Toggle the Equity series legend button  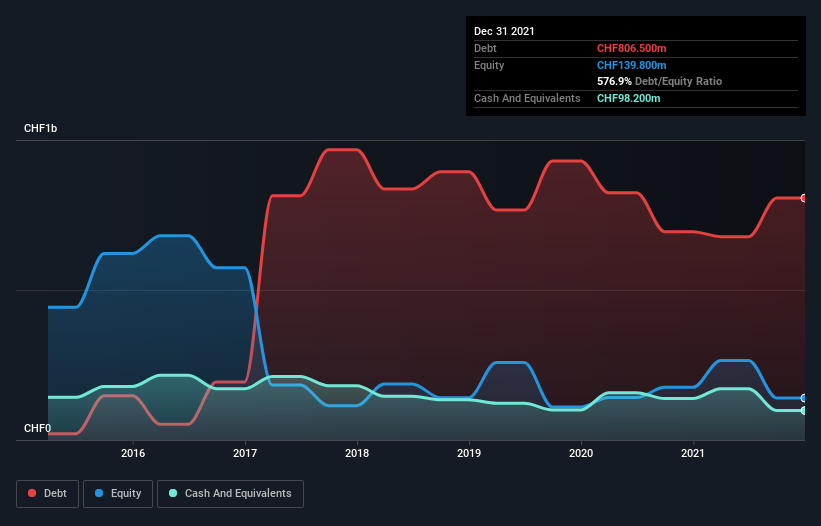point(118,494)
